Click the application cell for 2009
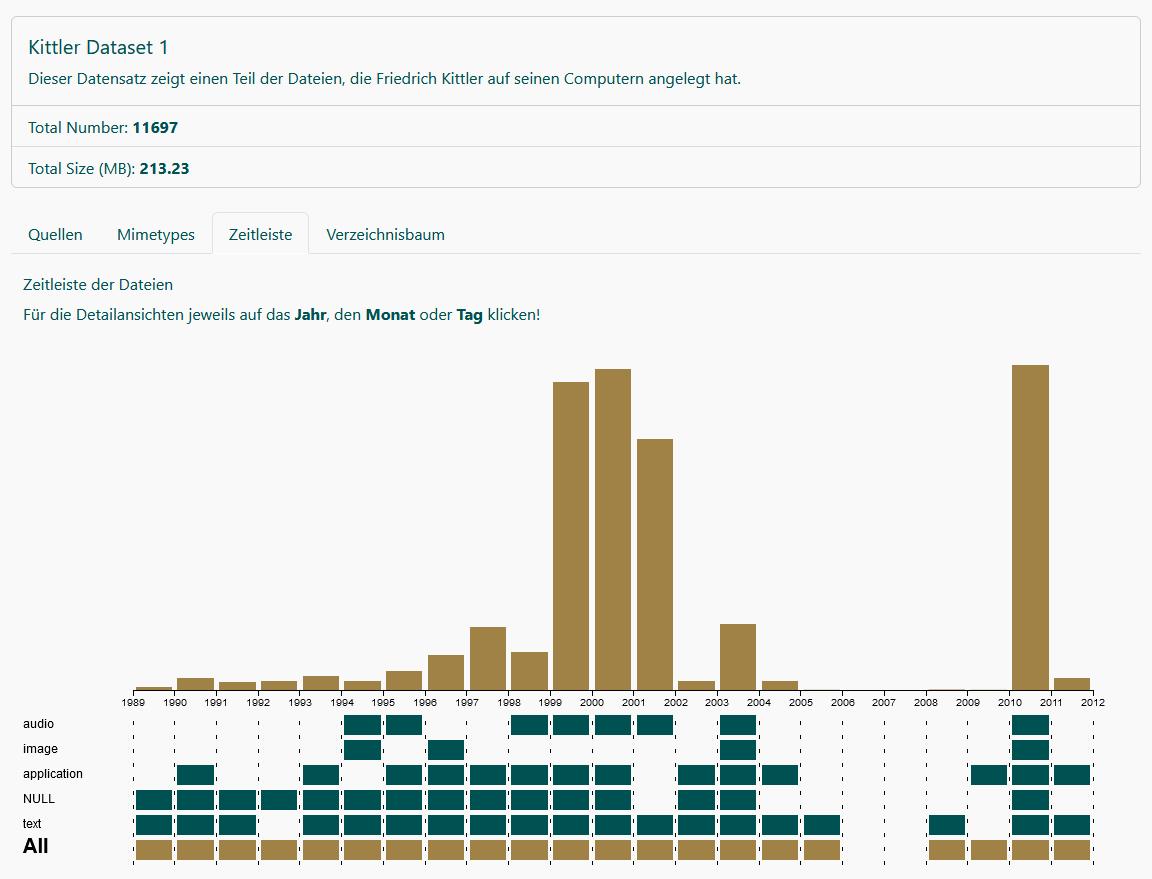1152x879 pixels. (x=989, y=775)
